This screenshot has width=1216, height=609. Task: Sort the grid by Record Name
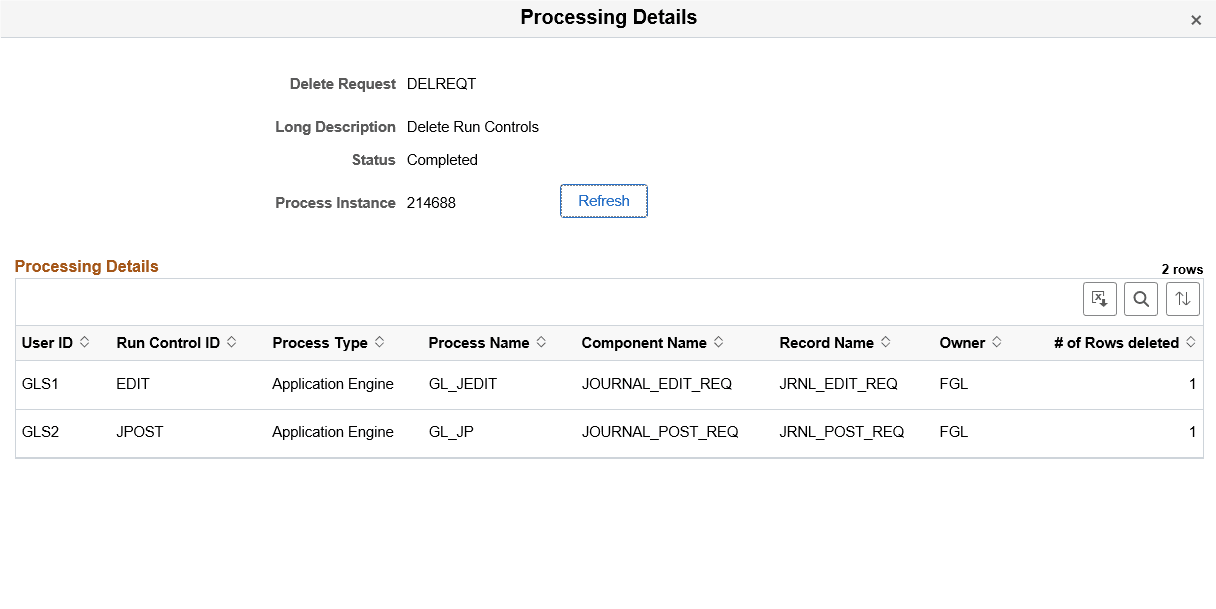pos(828,342)
